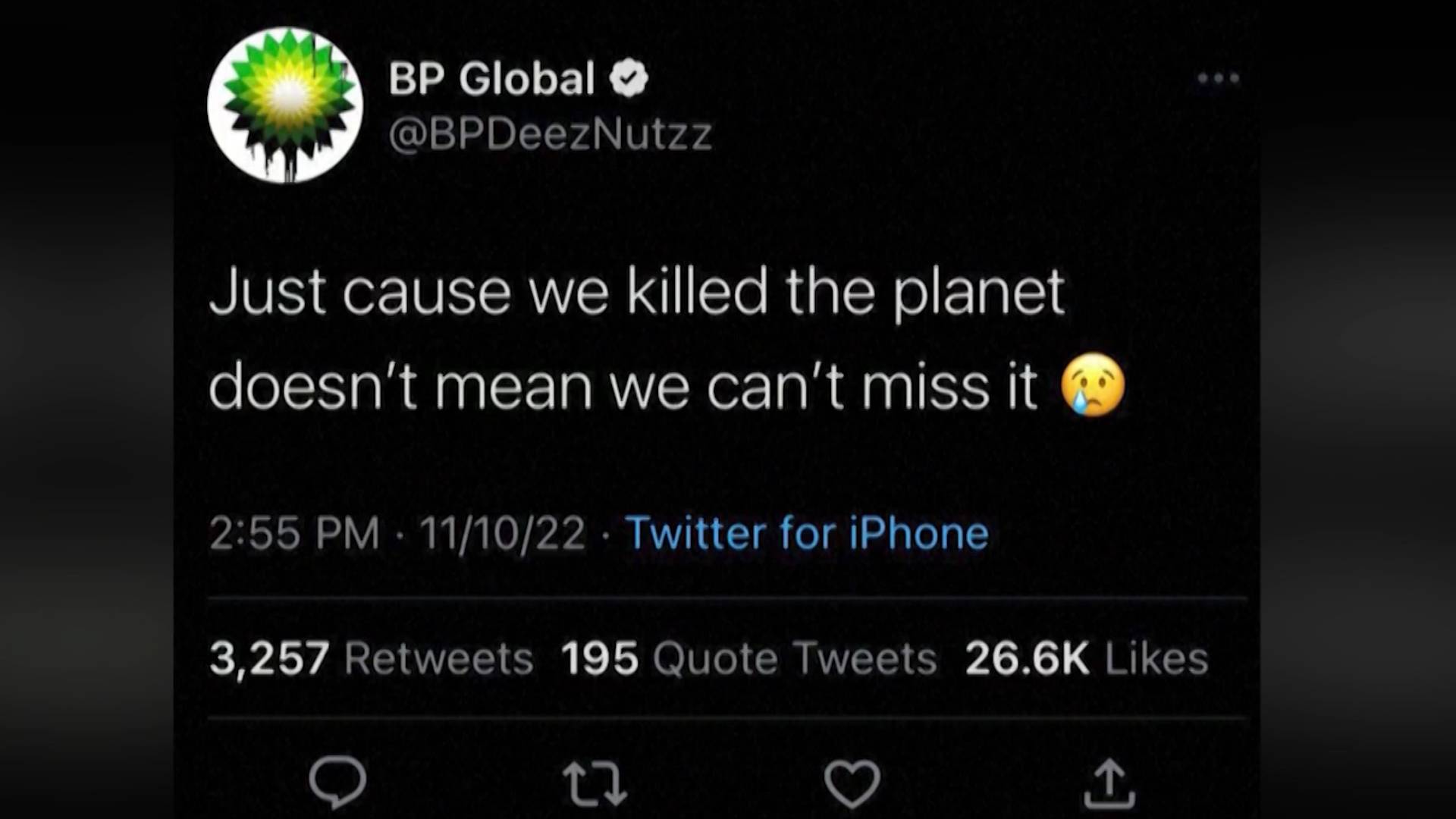This screenshot has height=819, width=1456.
Task: Show the 26.6K Likes list
Action: (1086, 658)
